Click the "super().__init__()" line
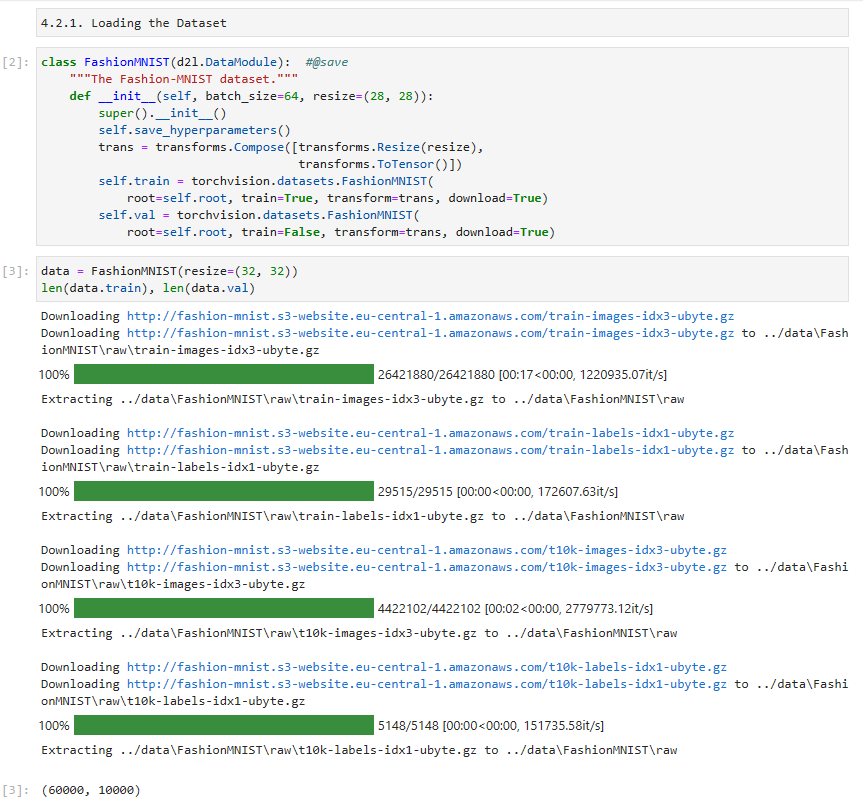Viewport: 863px width, 803px height. pos(162,113)
